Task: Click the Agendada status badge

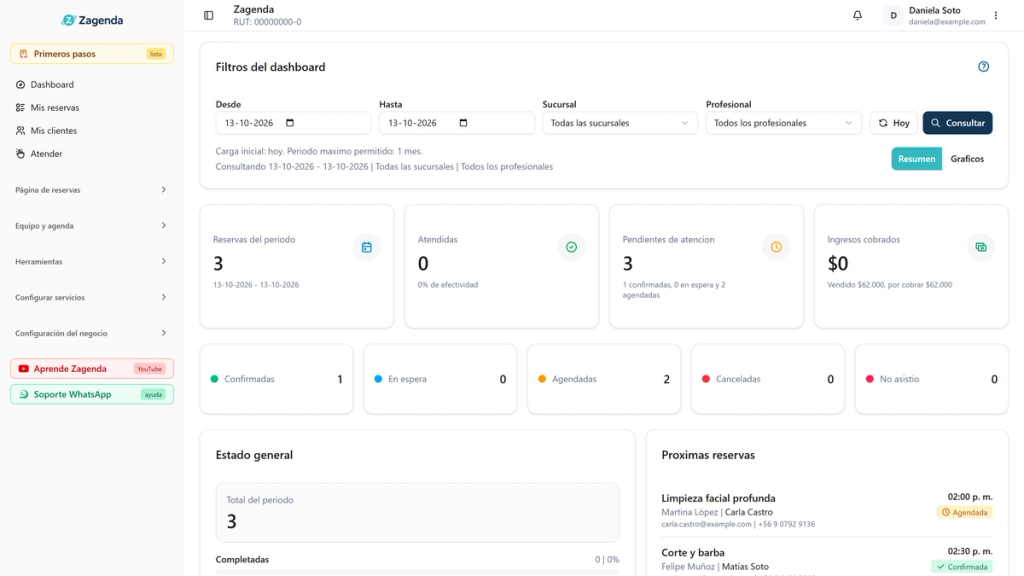Action: point(965,513)
